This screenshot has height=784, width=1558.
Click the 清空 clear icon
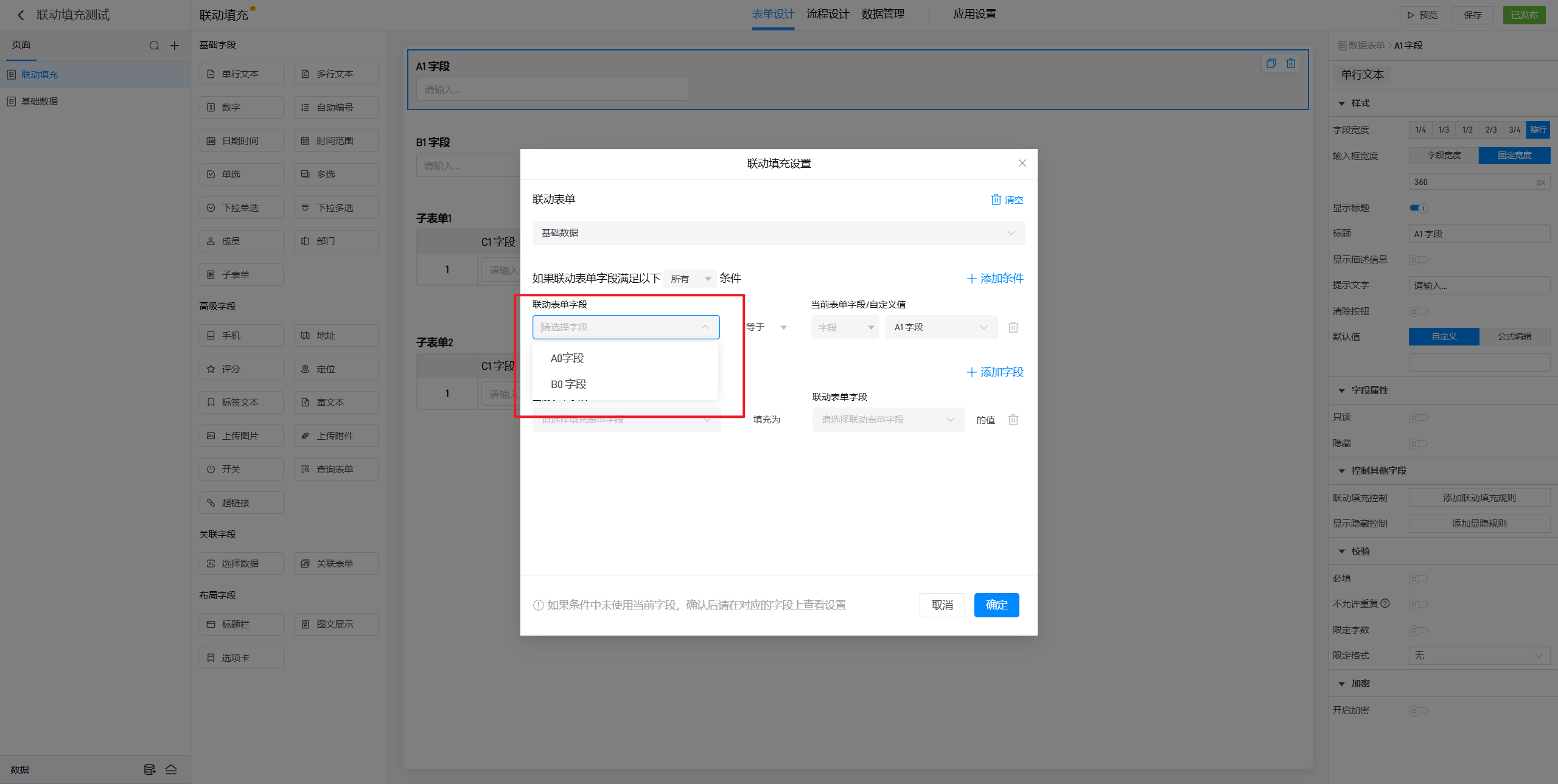996,199
